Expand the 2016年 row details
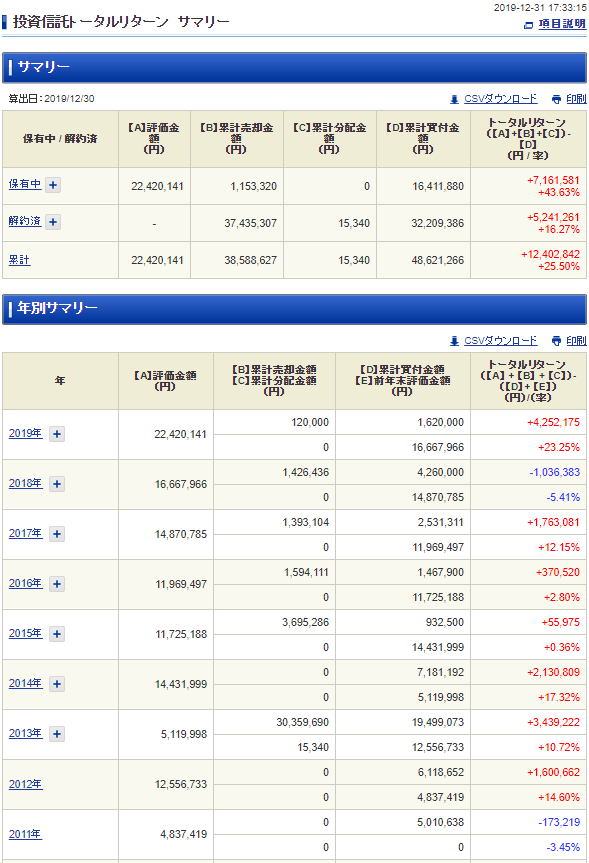 point(57,584)
